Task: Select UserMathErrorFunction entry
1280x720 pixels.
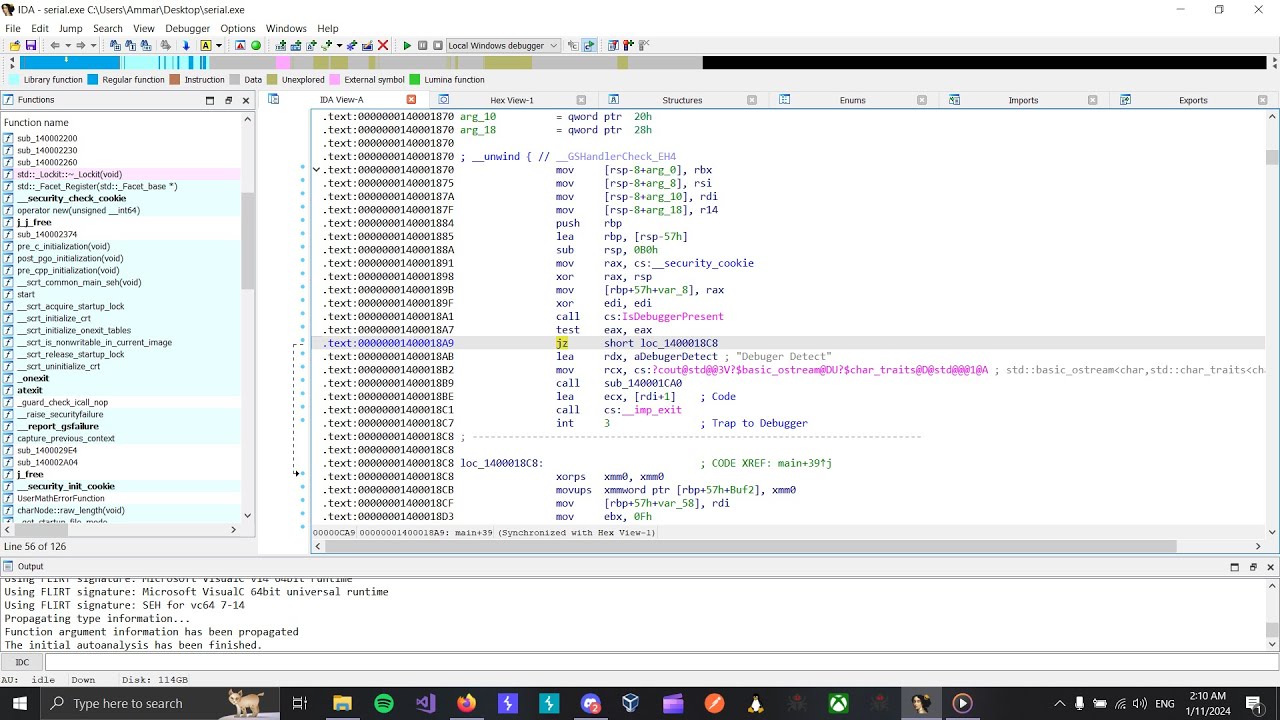Action: (x=121, y=498)
